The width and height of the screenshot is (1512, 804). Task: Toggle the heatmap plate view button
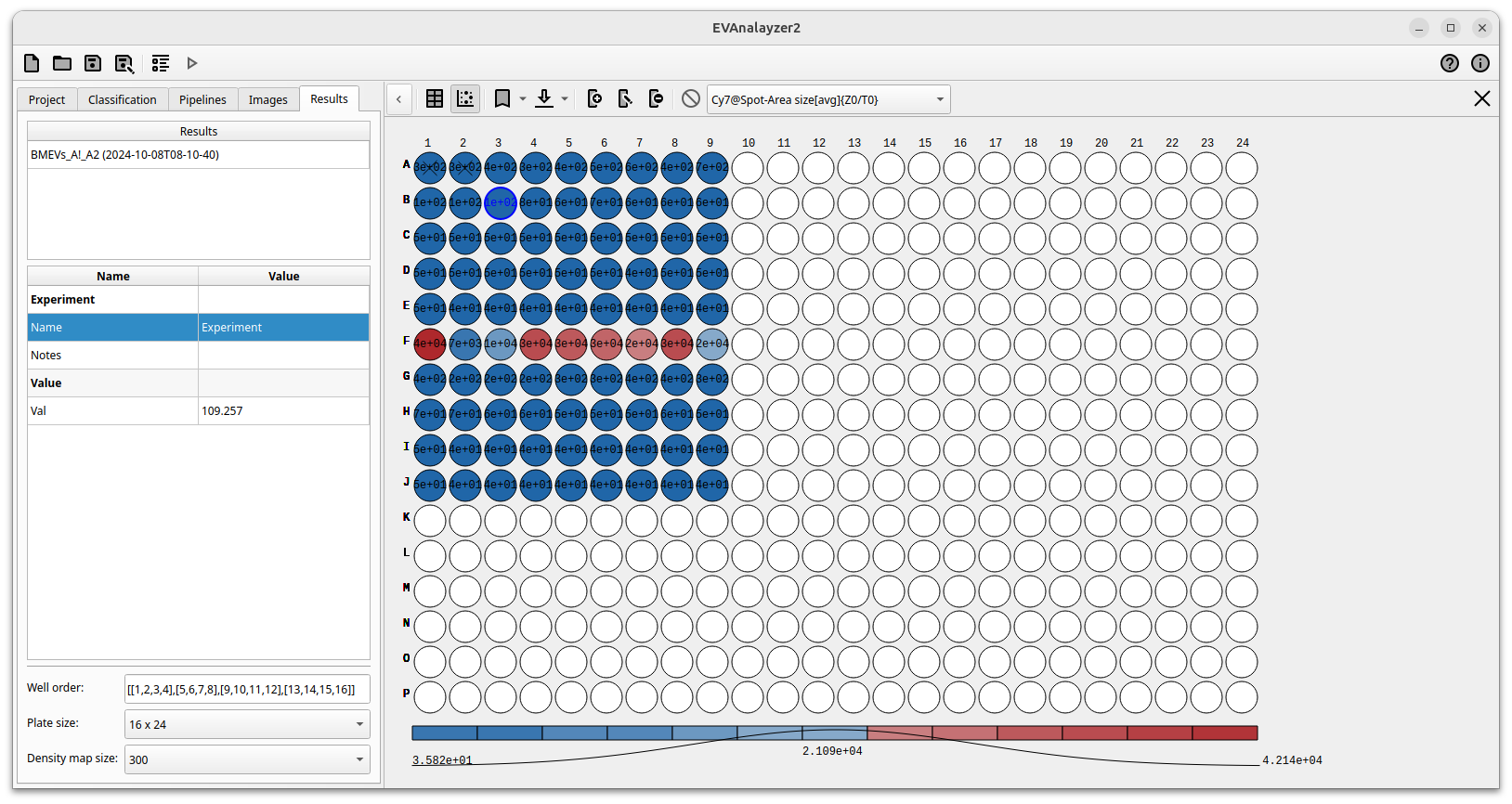465,98
